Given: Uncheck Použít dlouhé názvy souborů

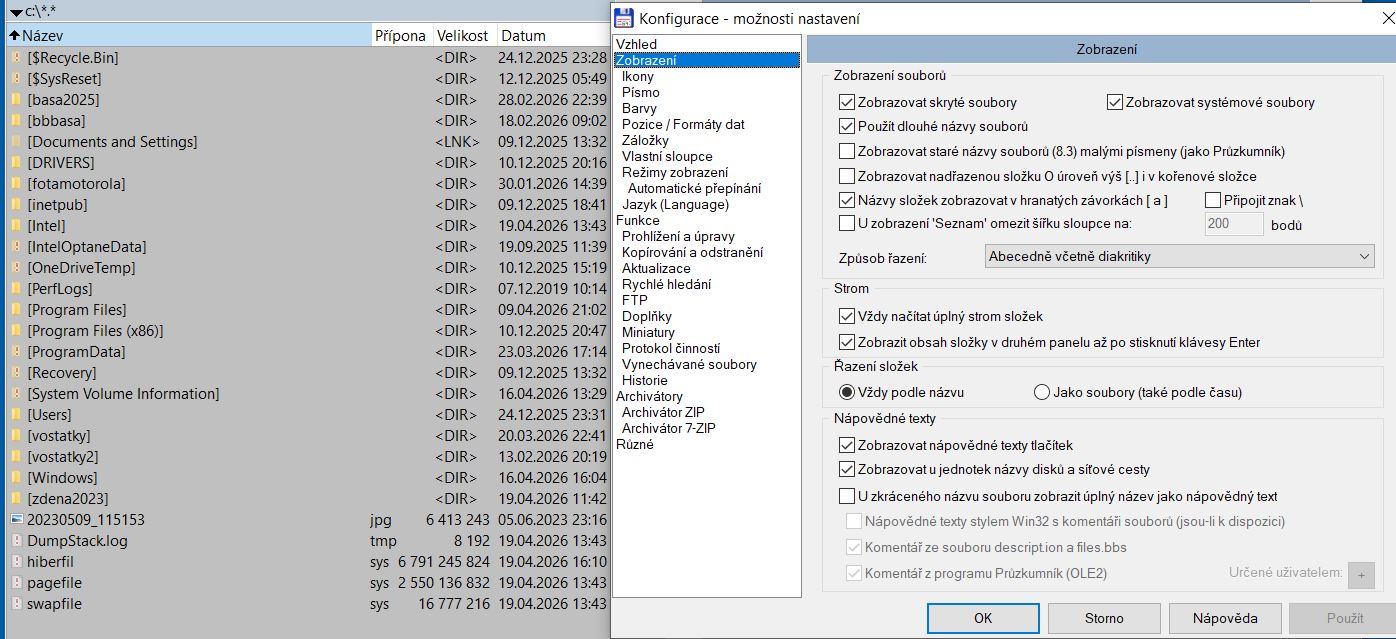Looking at the screenshot, I should click(x=847, y=127).
